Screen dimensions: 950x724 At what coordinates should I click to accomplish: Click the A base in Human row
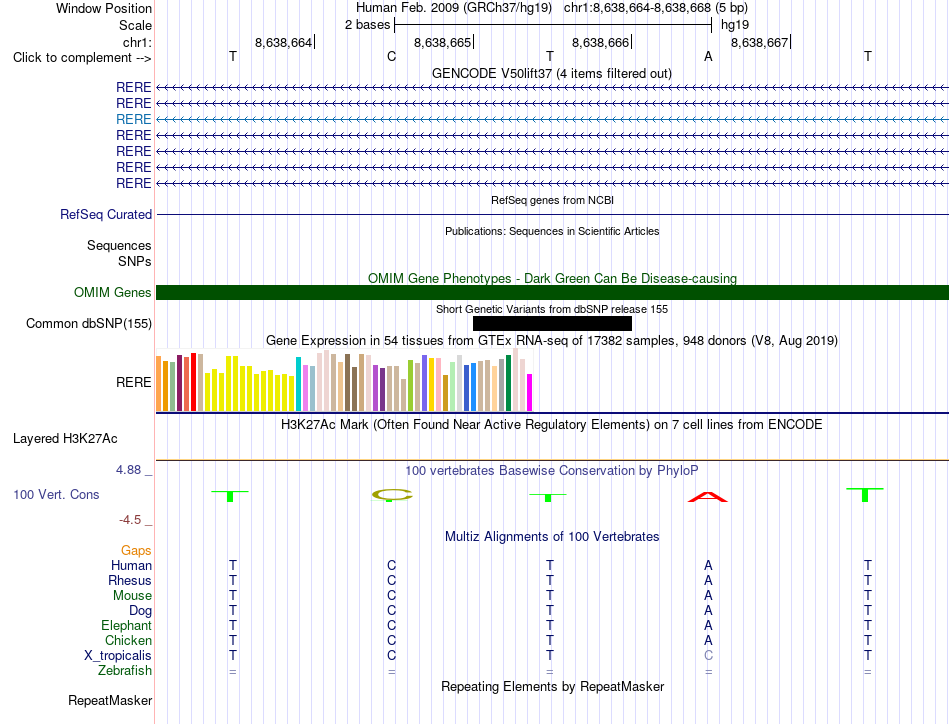(x=708, y=565)
